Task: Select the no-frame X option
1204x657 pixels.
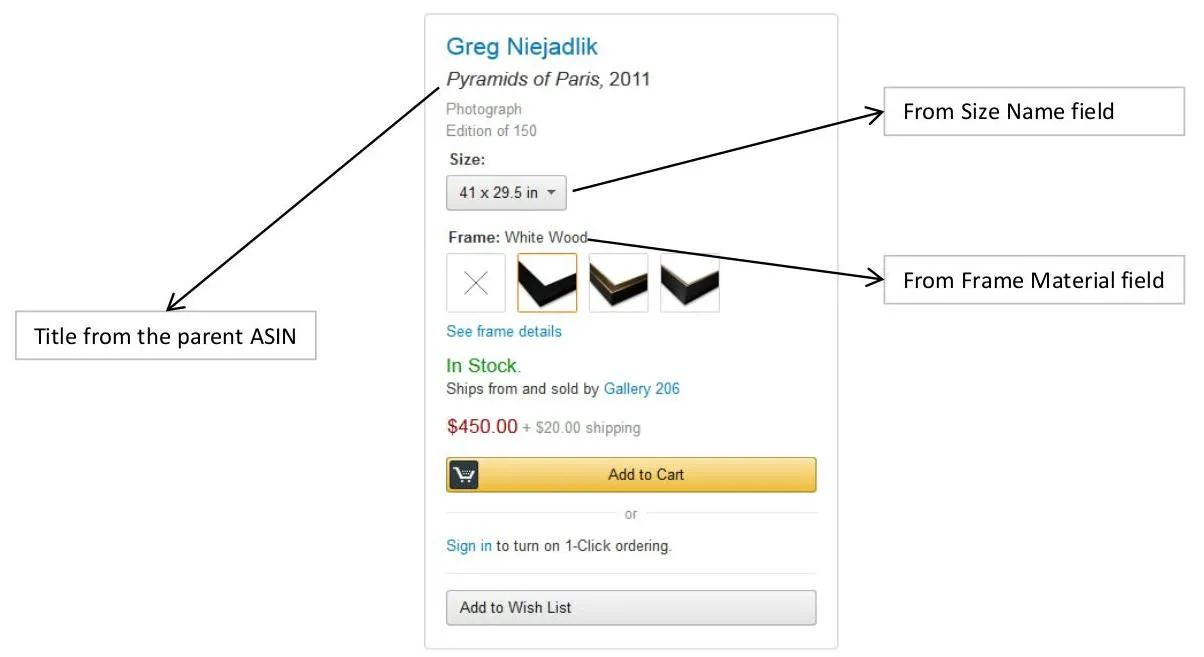Action: point(476,283)
